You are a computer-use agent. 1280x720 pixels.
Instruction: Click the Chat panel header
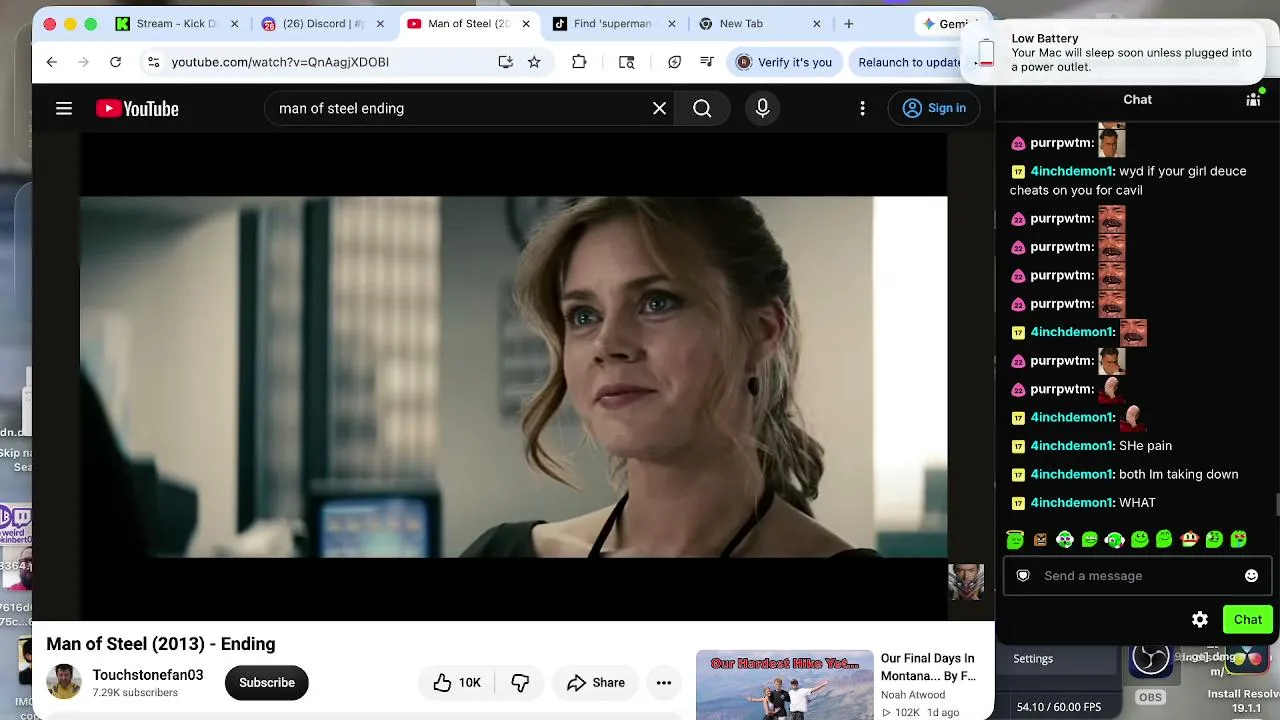click(1137, 99)
